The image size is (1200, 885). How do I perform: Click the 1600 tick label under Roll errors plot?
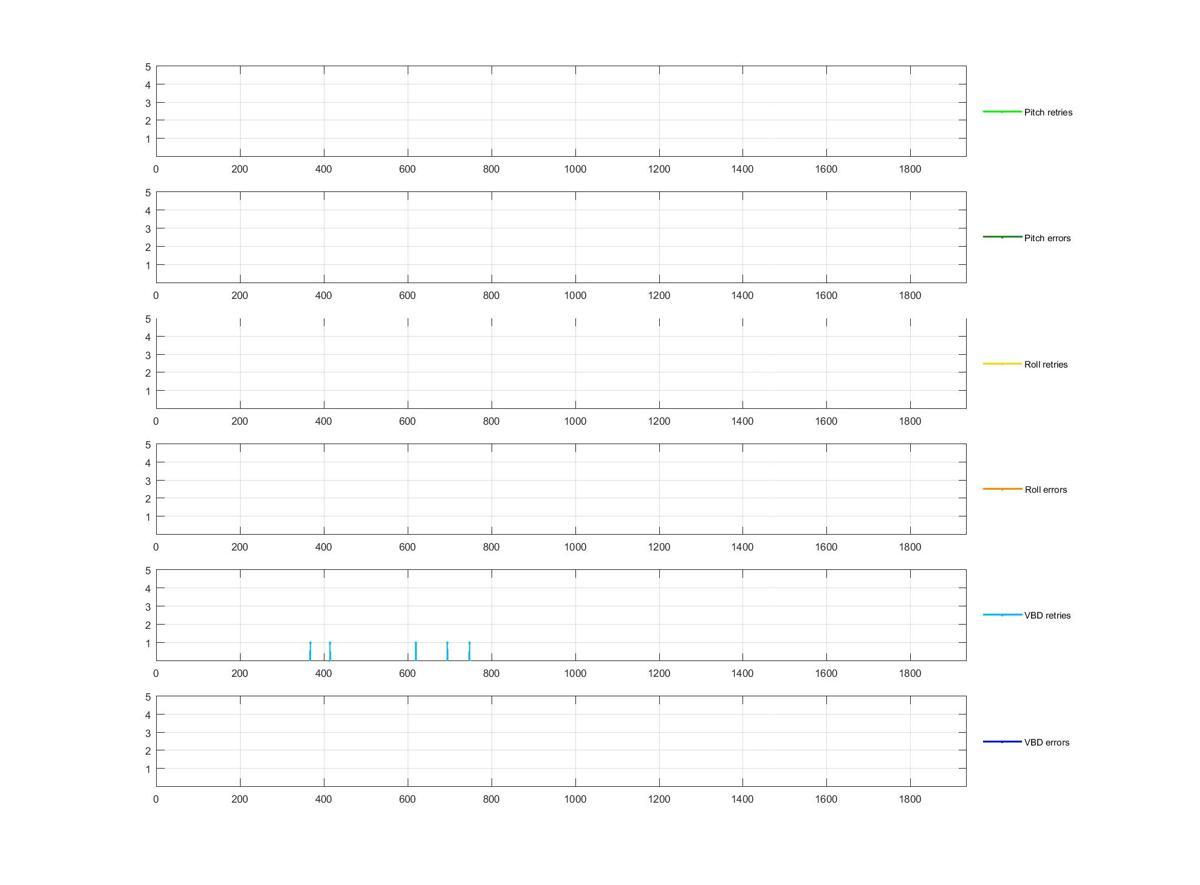click(x=826, y=547)
